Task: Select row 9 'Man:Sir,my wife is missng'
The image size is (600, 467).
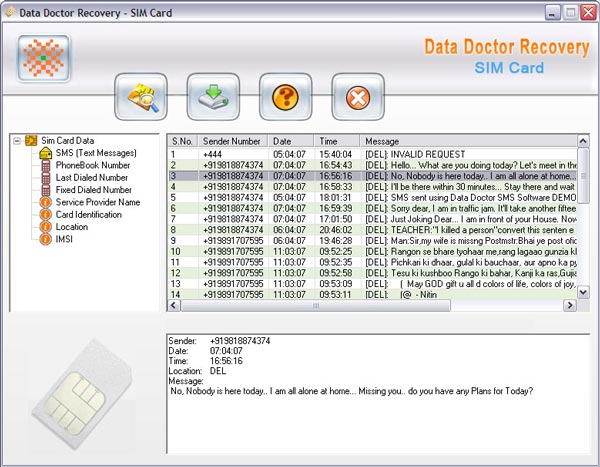Action: point(372,240)
